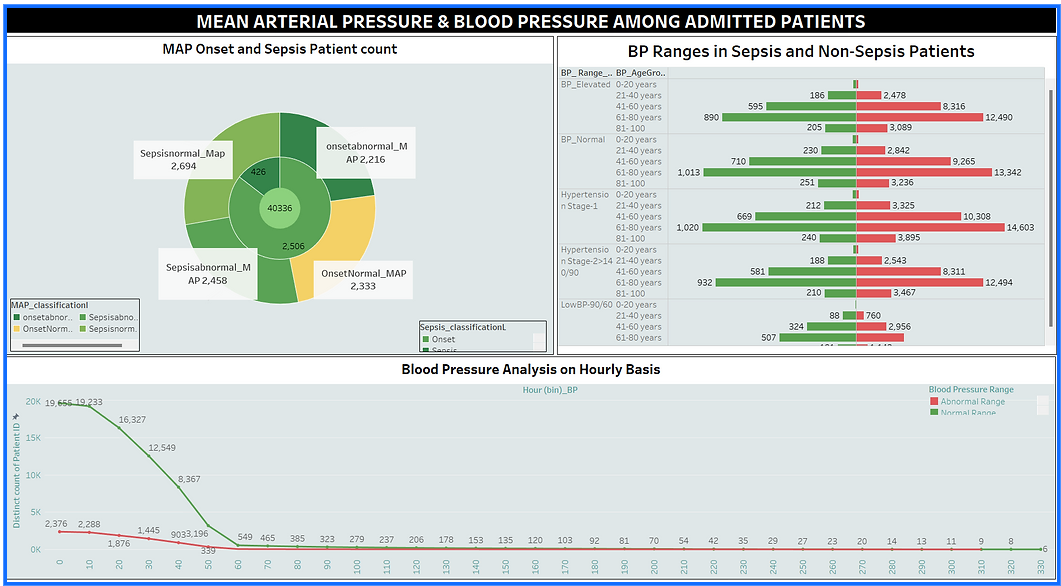Select the Blood Pressure Analysis on Hourly Basis title

point(530,369)
